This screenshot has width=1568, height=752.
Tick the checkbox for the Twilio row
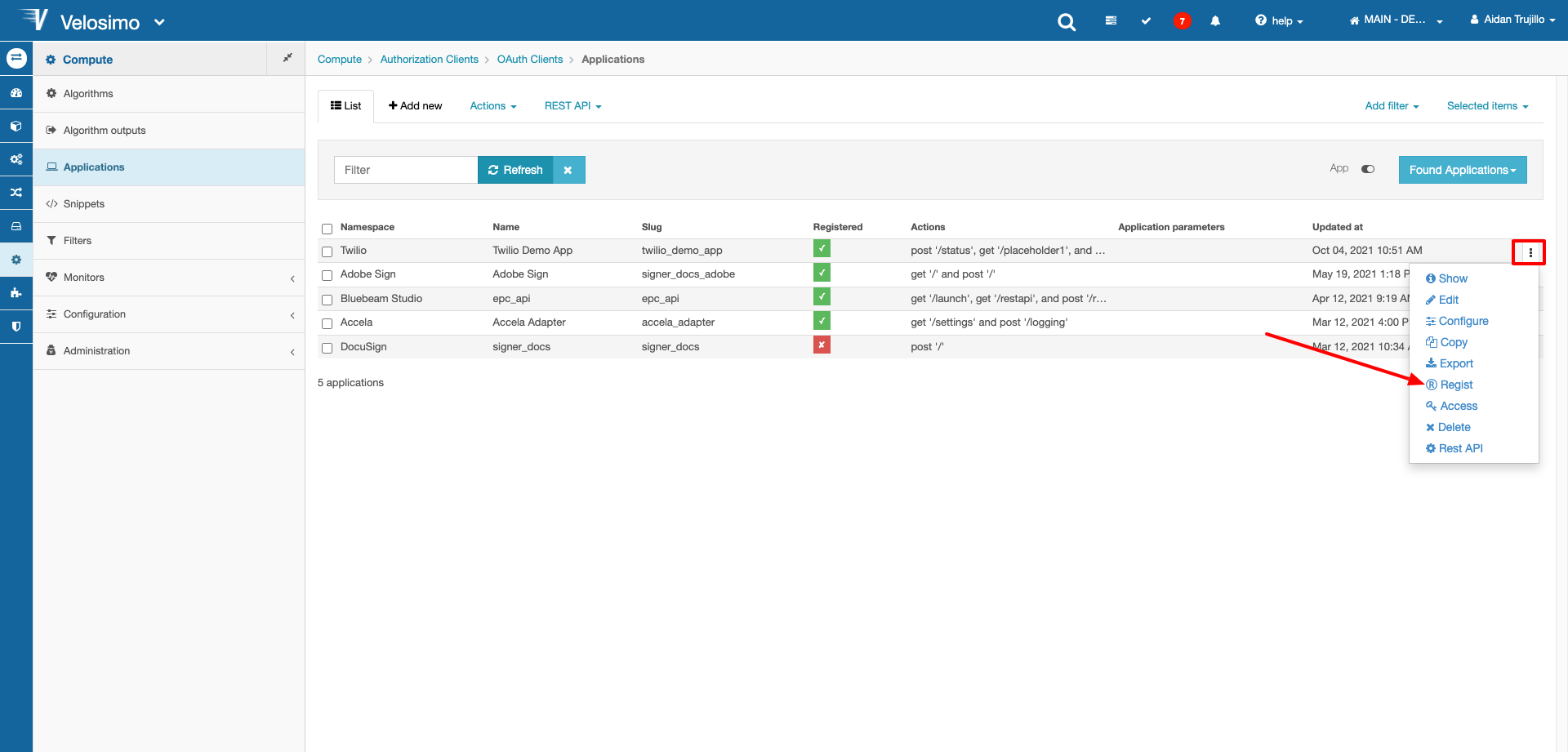click(x=327, y=251)
